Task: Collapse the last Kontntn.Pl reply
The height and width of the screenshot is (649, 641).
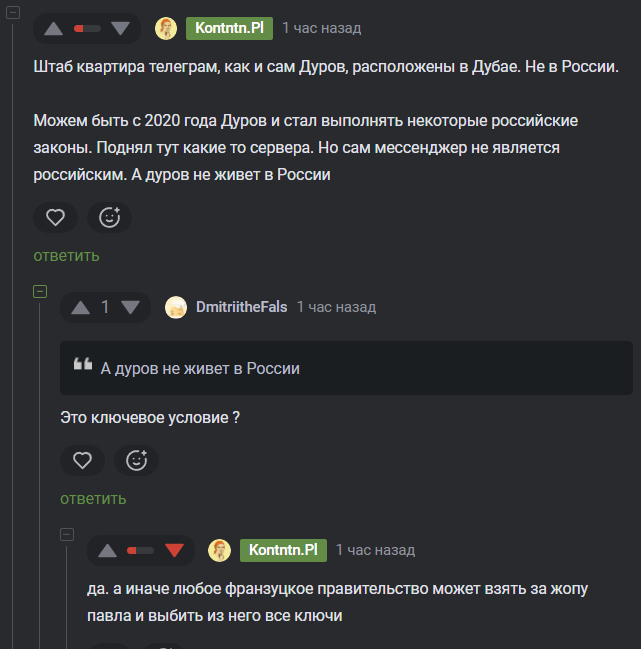Action: (67, 535)
